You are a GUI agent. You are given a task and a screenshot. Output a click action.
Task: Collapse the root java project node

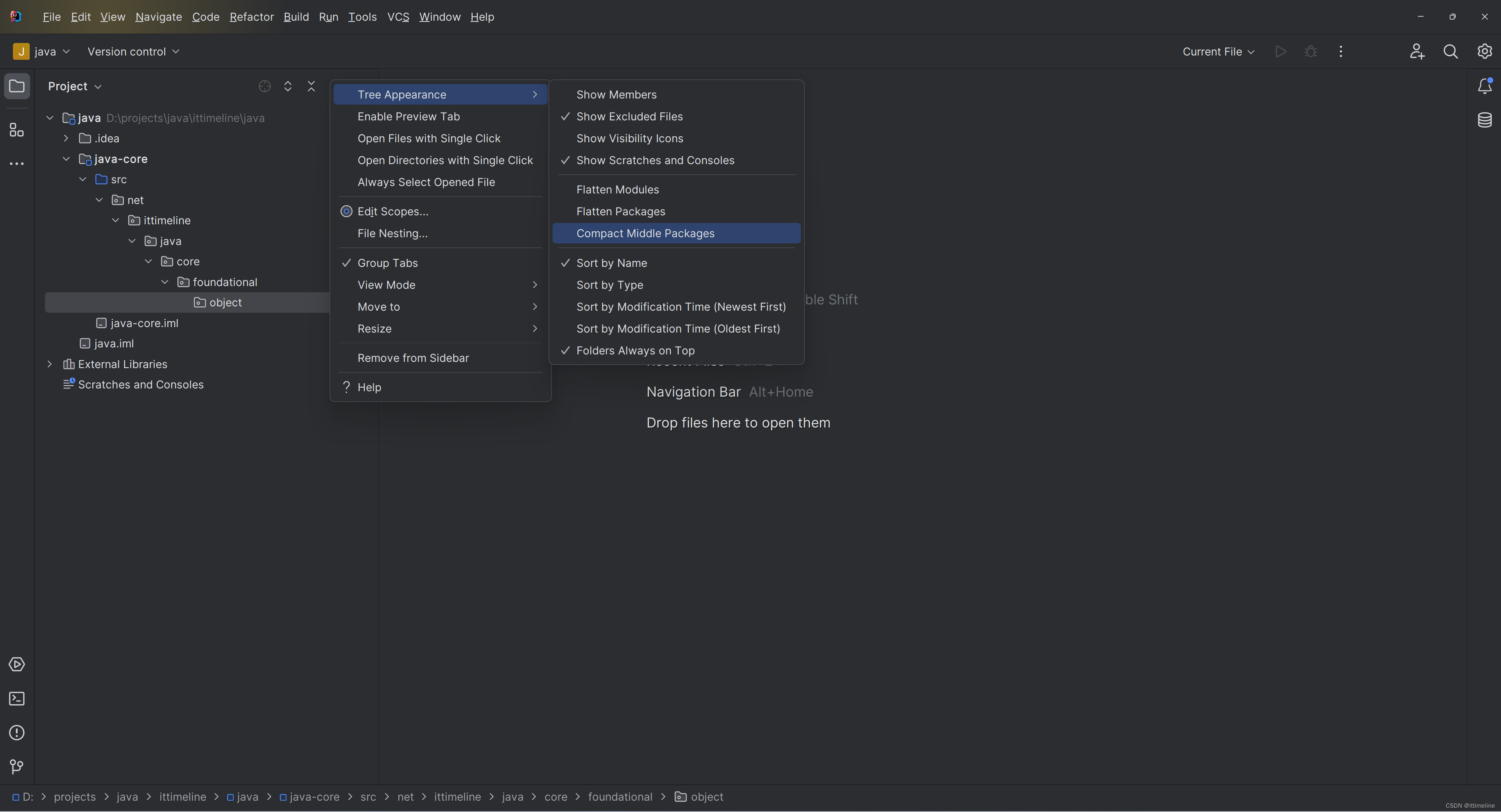(x=50, y=118)
